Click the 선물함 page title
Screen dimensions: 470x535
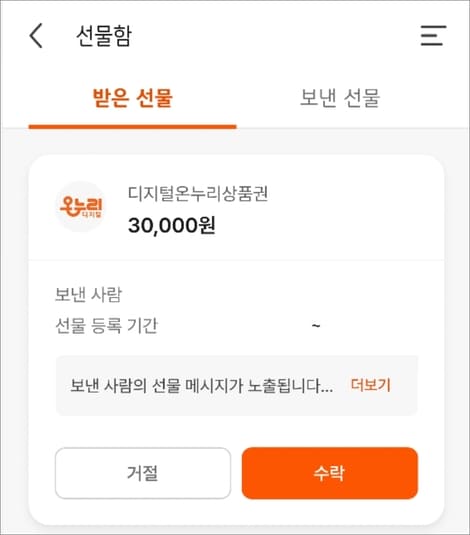click(x=104, y=36)
